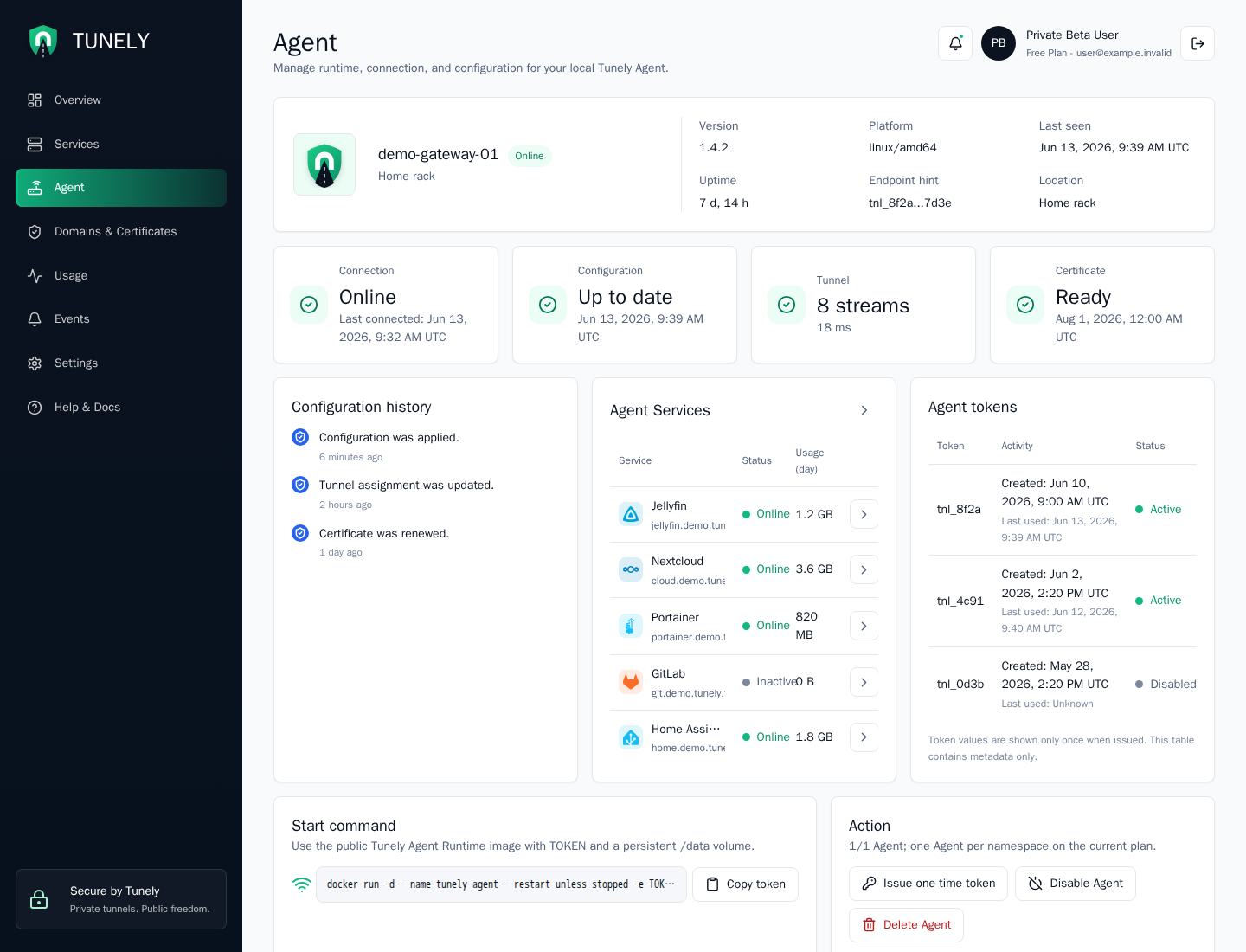Image resolution: width=1246 pixels, height=952 pixels.
Task: Open GitLab row chevron button
Action: [864, 682]
